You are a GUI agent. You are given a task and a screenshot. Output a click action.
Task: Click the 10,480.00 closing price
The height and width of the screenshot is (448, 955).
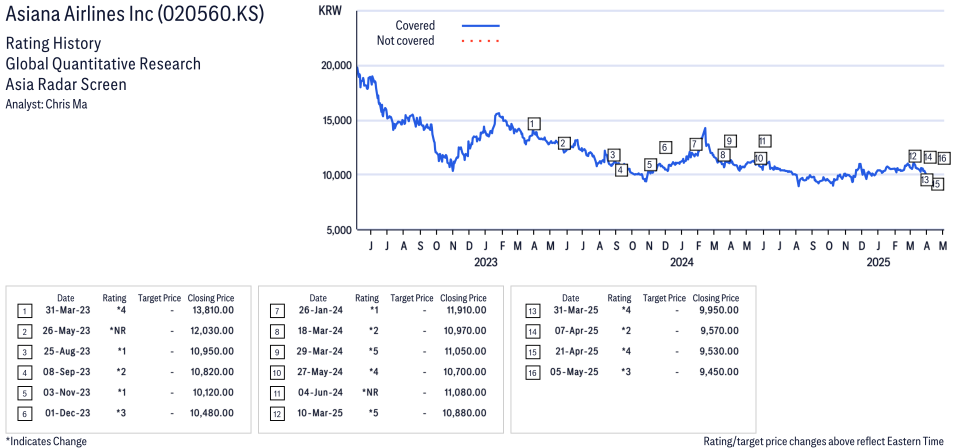click(213, 413)
